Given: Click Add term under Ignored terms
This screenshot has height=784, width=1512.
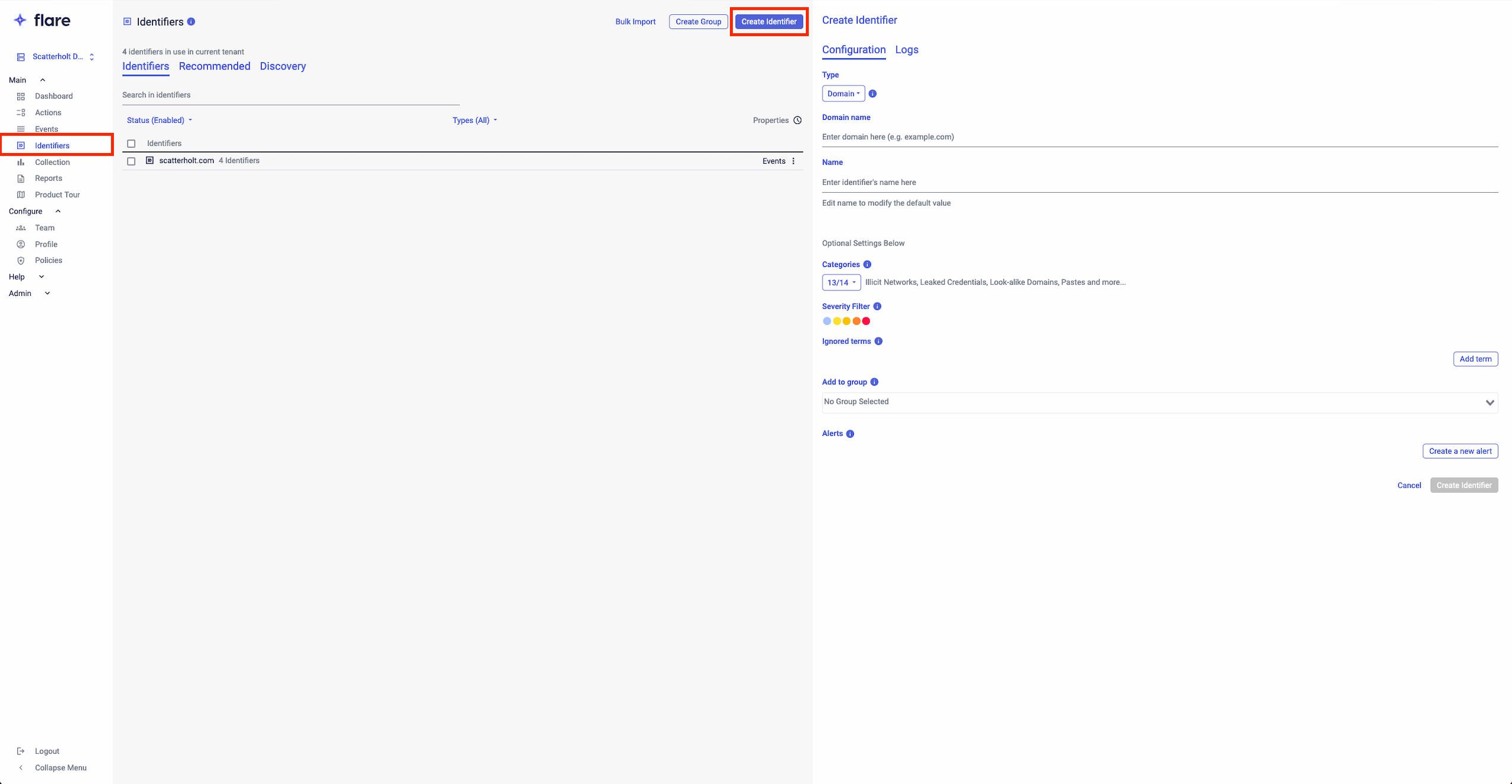Looking at the screenshot, I should [1475, 359].
